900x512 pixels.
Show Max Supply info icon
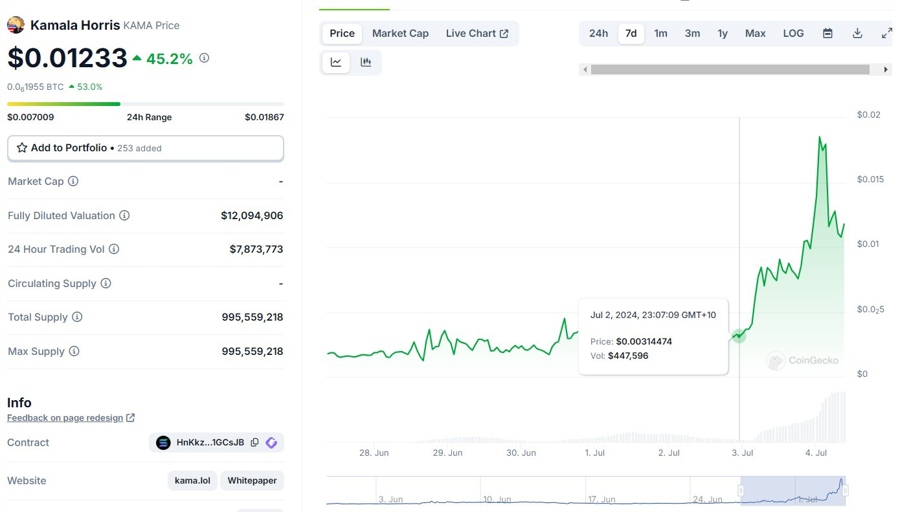[x=74, y=351]
